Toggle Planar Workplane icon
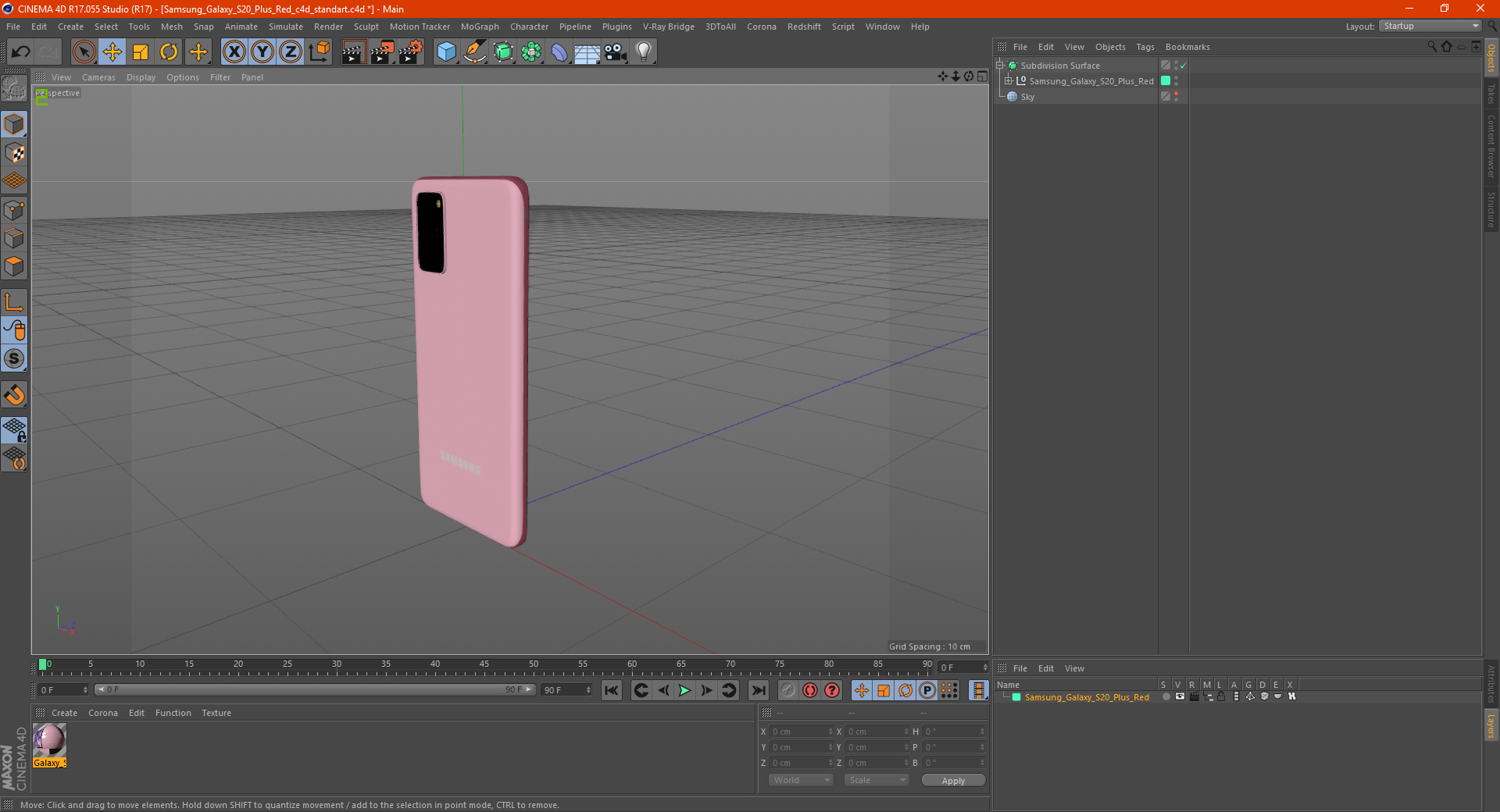 (x=14, y=458)
